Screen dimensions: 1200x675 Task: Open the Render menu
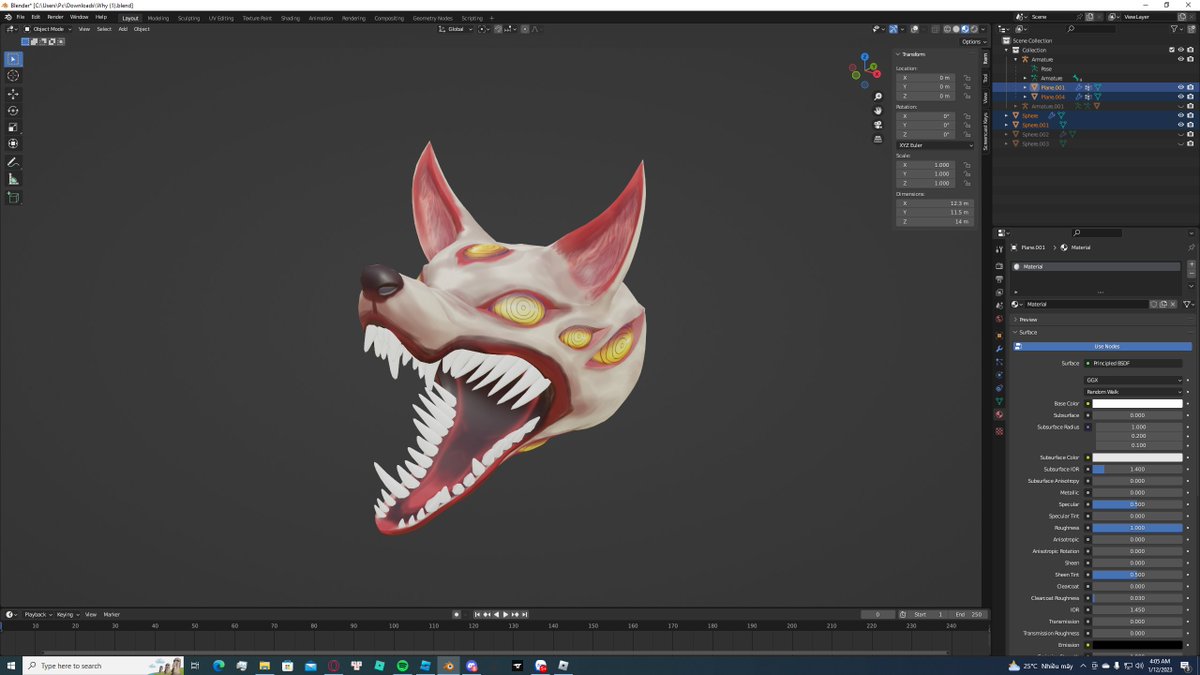(x=55, y=17)
